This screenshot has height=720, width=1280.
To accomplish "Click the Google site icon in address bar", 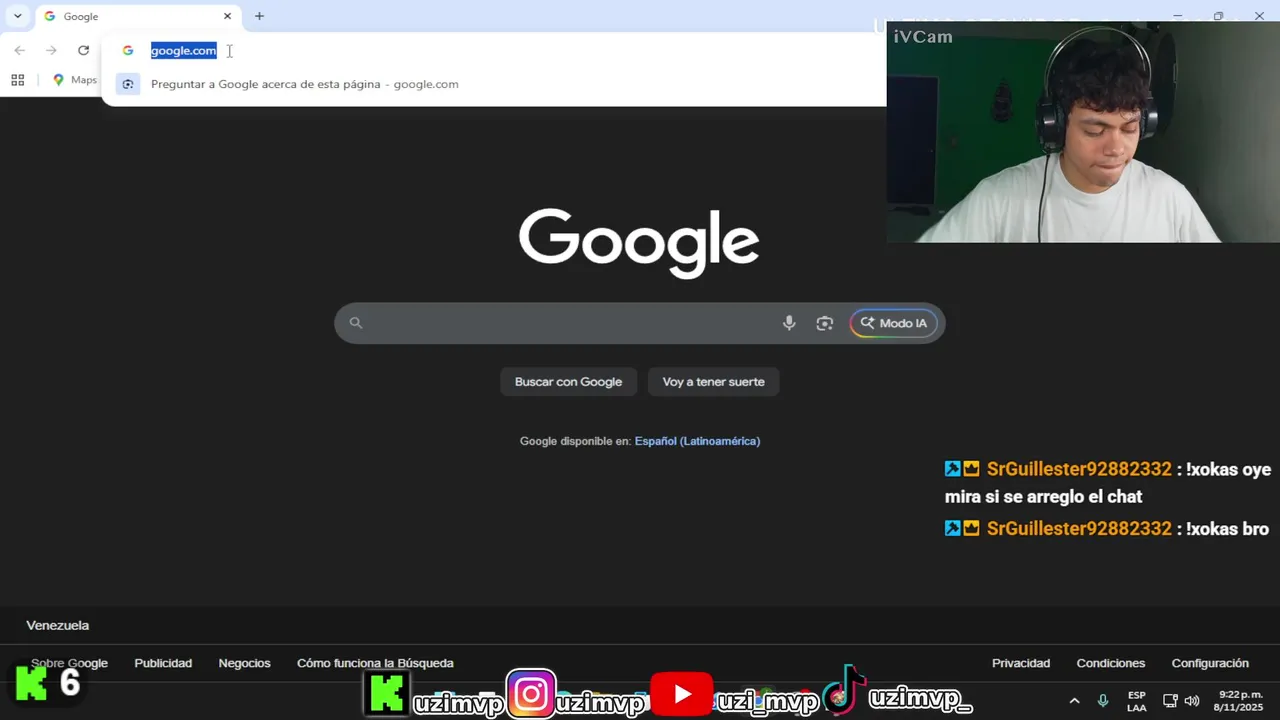I will (x=128, y=51).
